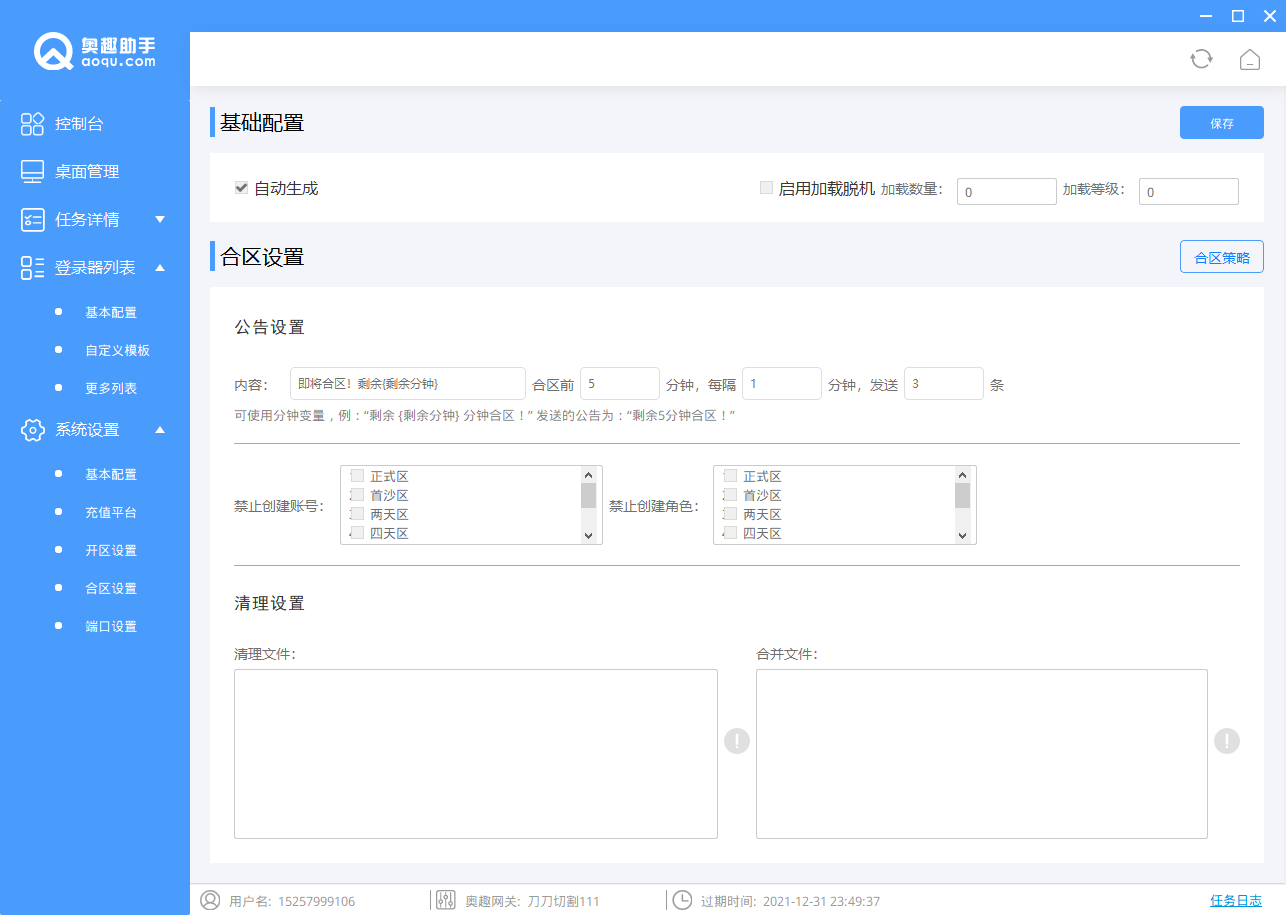Screen dimensions: 1286x915
Task: Click the refresh icon in the top bar
Action: [1201, 59]
